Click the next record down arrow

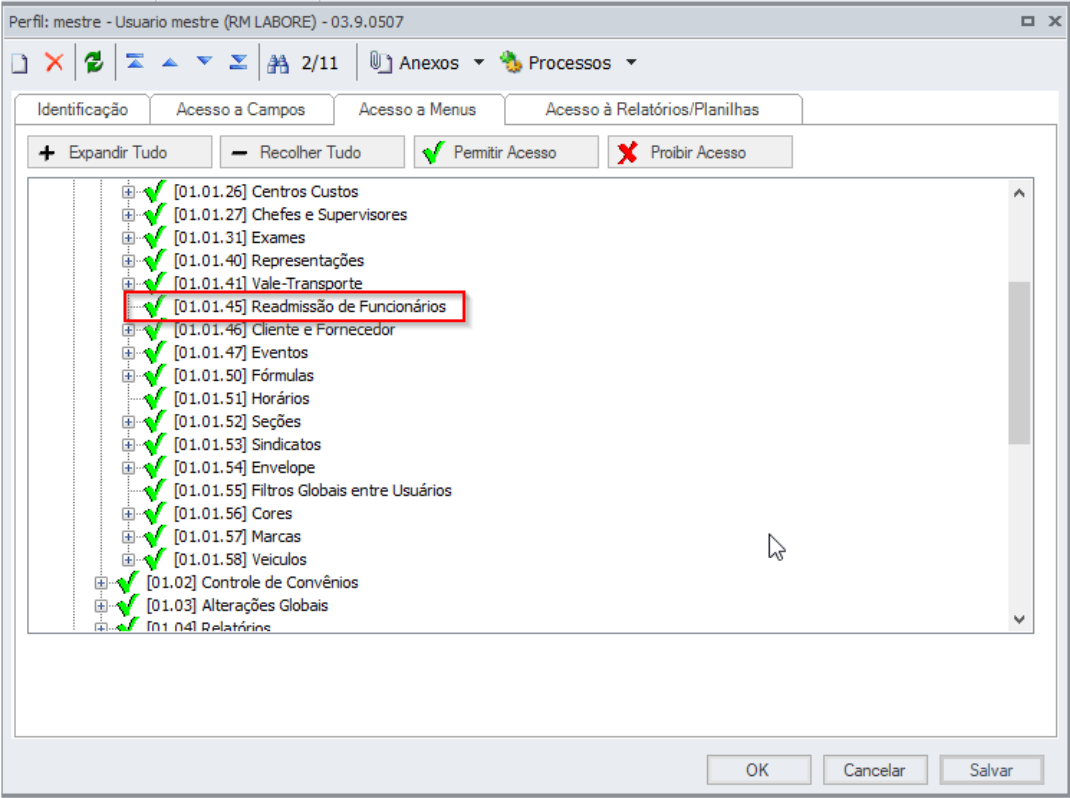(204, 63)
